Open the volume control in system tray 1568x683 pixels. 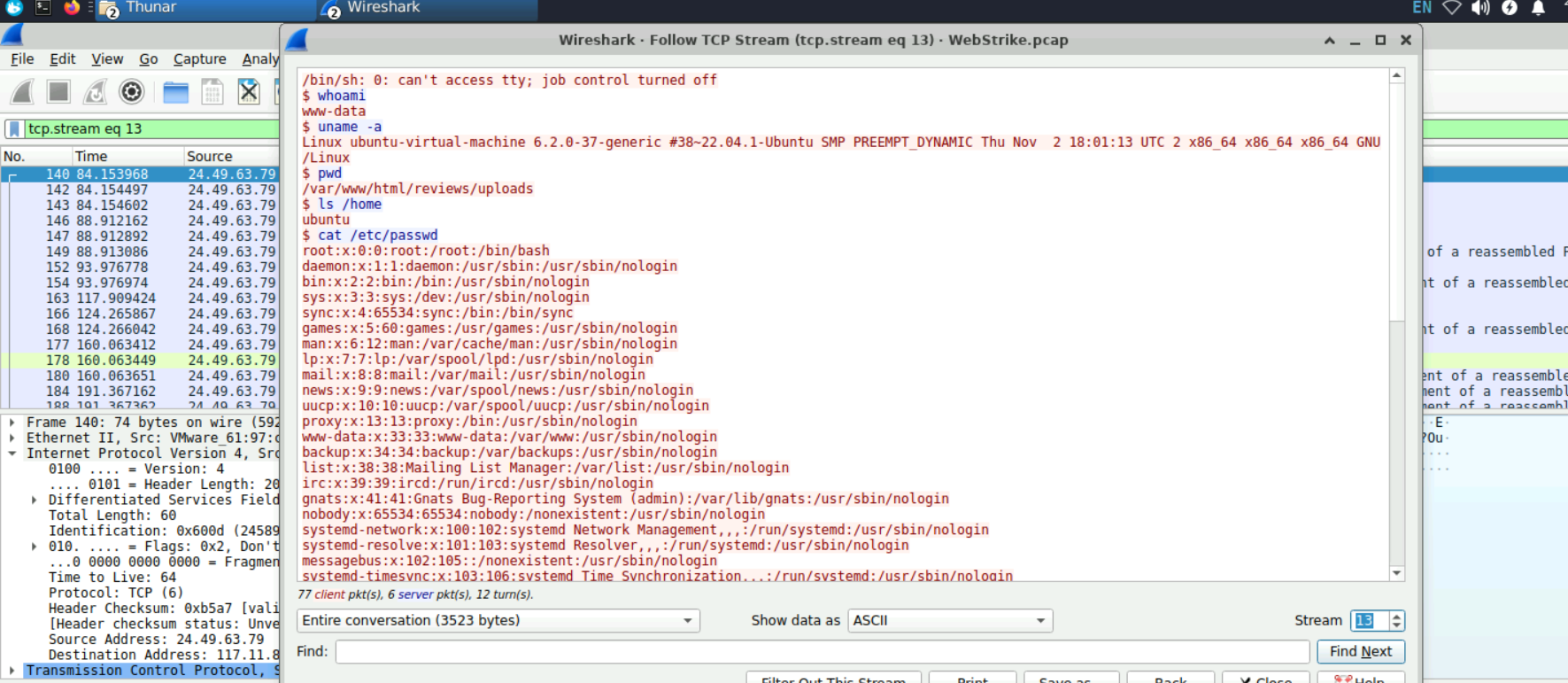[x=1480, y=8]
